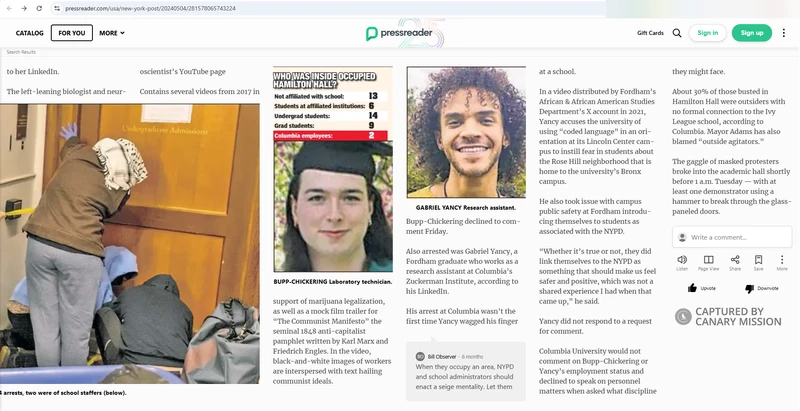Expand the MORE dropdown menu

click(112, 33)
